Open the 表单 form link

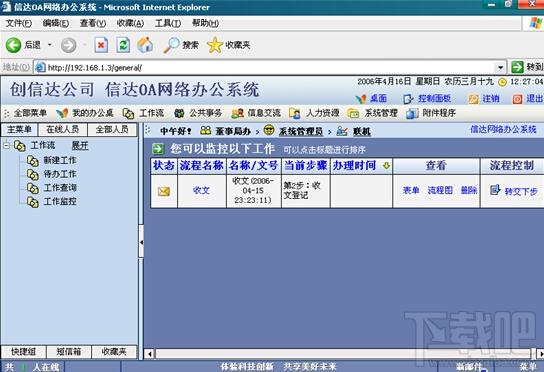(411, 190)
